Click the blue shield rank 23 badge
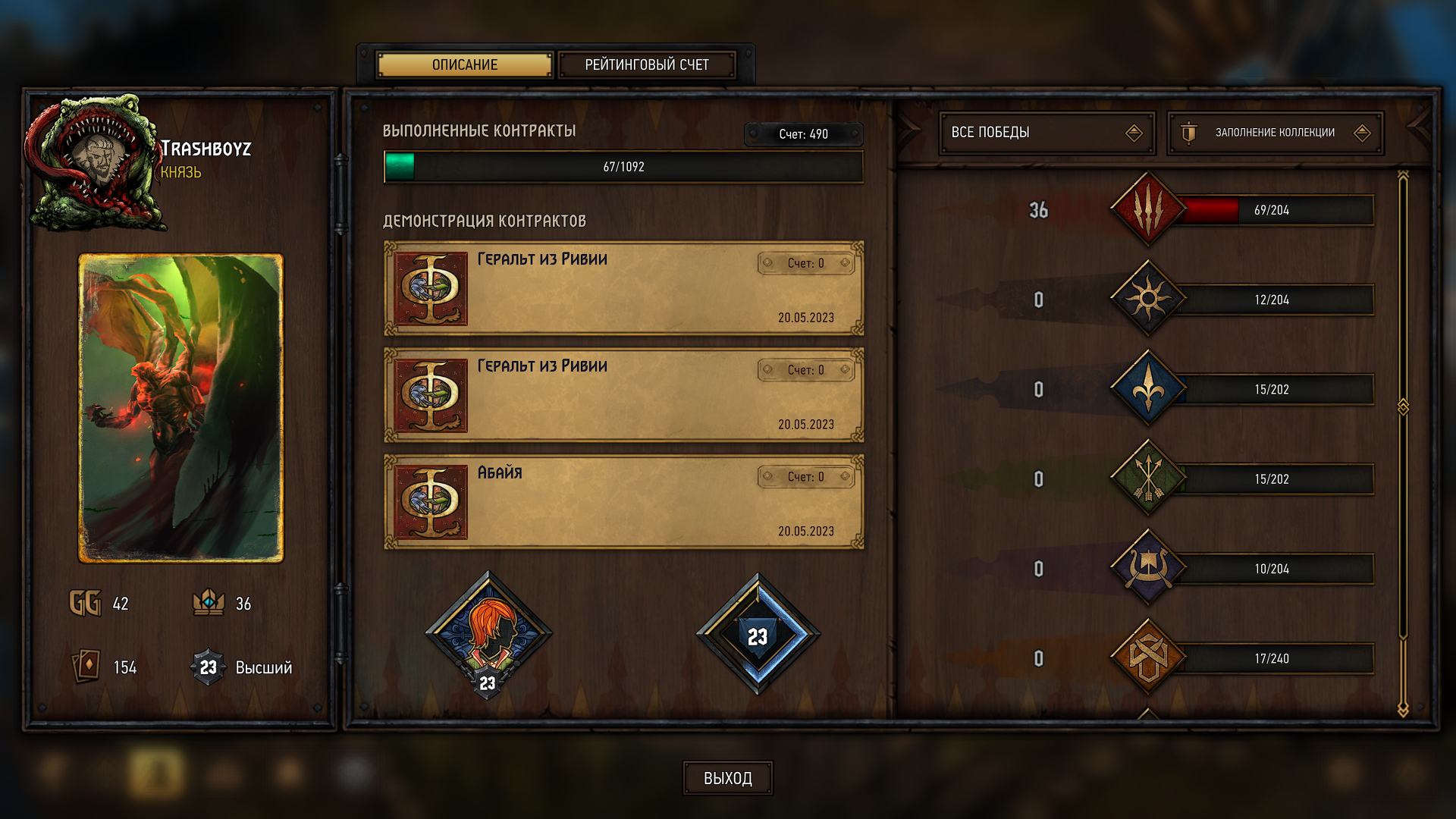1456x819 pixels. (x=758, y=634)
